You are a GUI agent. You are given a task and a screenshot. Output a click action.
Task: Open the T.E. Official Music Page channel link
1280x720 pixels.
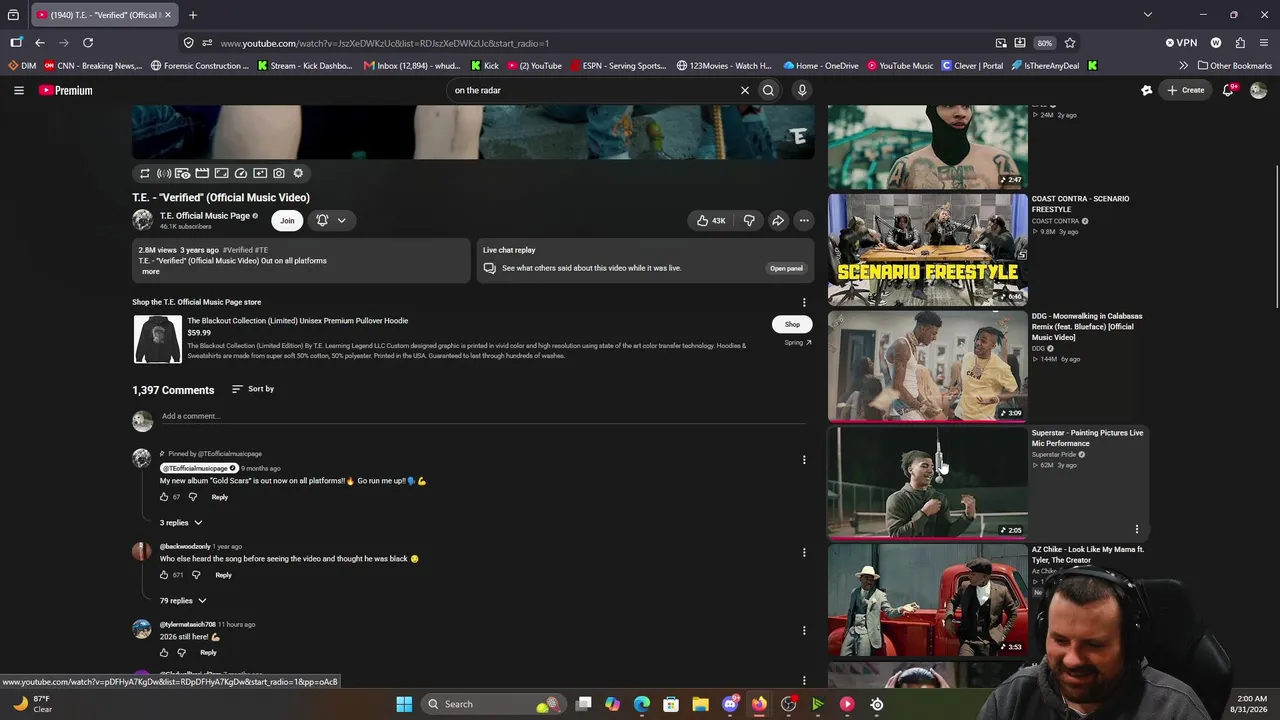coord(205,216)
